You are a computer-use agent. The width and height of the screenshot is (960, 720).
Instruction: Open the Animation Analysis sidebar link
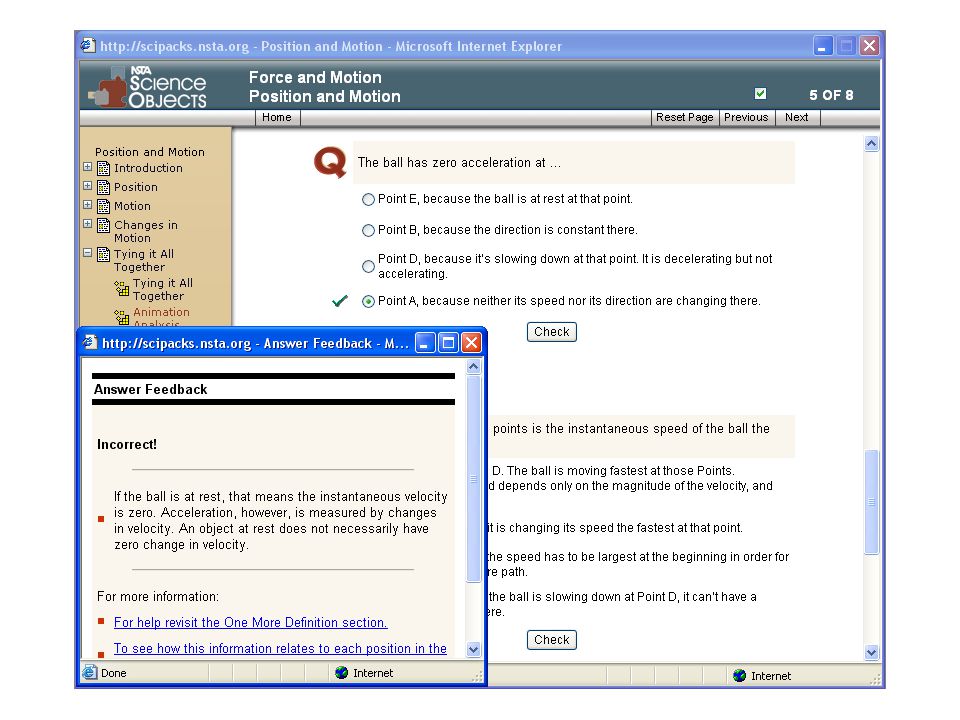click(x=161, y=317)
